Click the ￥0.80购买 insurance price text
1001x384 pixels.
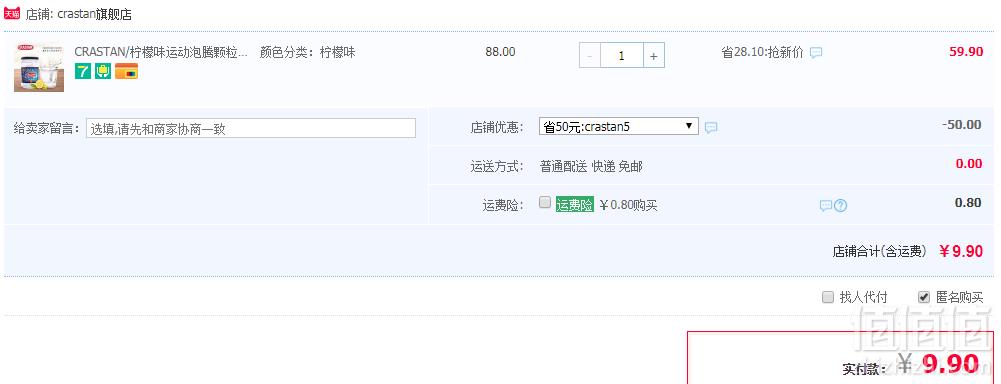click(x=628, y=205)
